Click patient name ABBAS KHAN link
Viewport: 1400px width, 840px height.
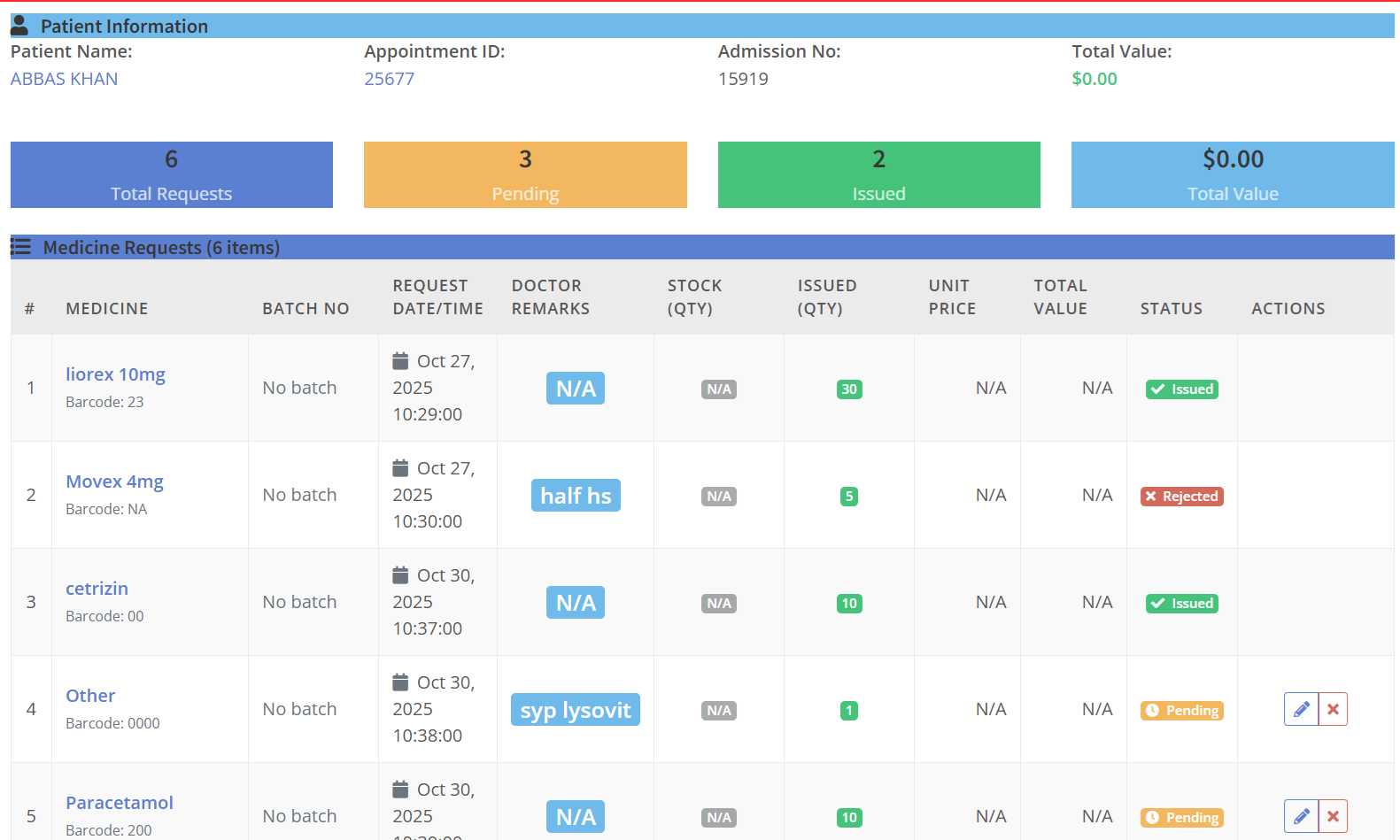pos(64,79)
